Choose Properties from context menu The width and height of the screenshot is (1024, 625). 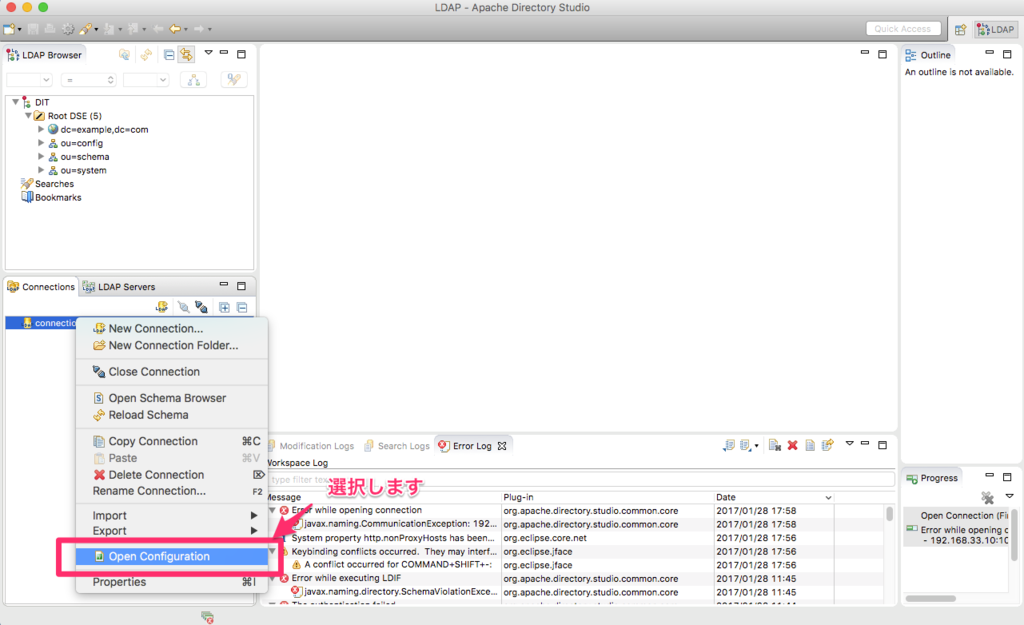tap(172, 582)
